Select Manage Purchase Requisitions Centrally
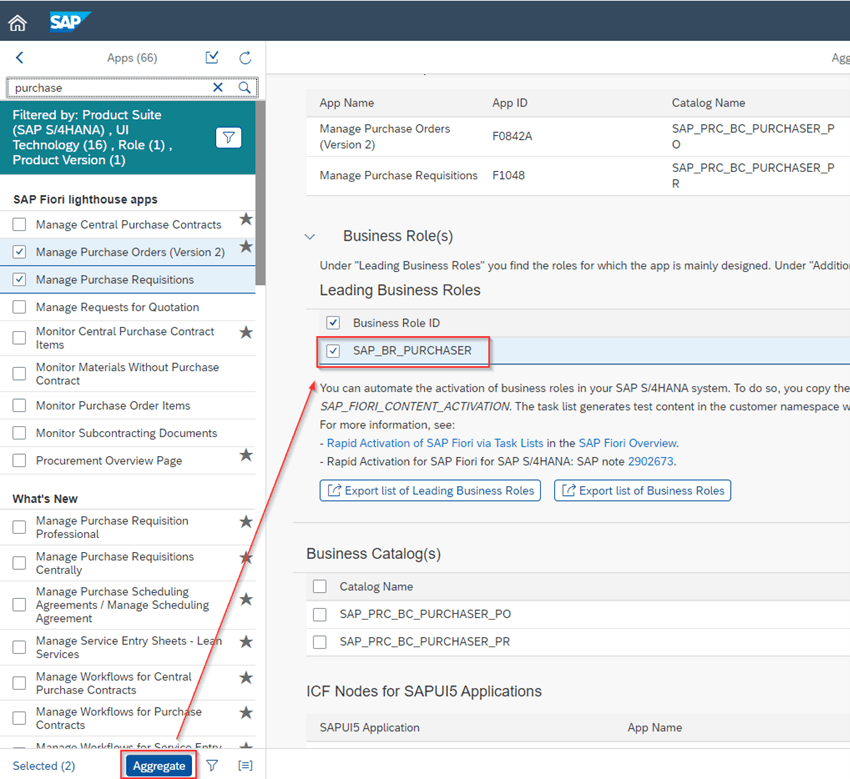The image size is (850, 779). coord(19,563)
